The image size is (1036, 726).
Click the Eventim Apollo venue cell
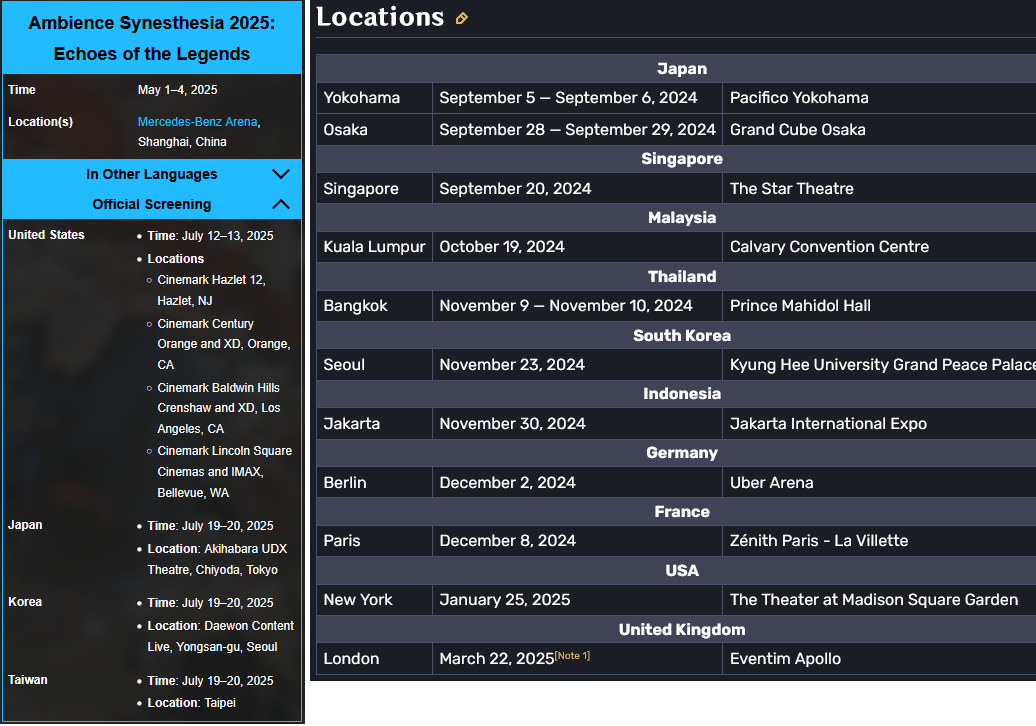[x=879, y=659]
